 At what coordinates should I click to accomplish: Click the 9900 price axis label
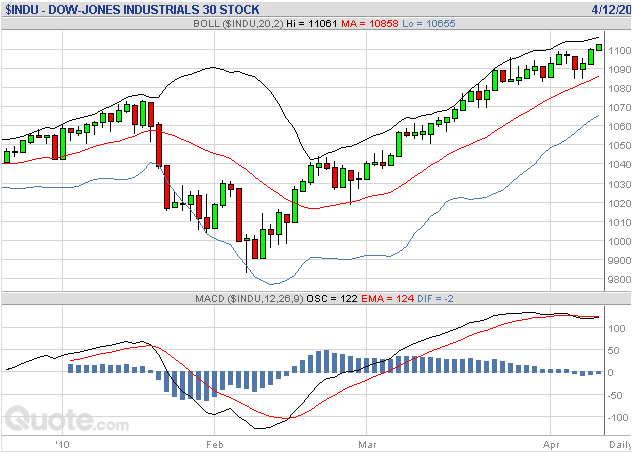(620, 261)
